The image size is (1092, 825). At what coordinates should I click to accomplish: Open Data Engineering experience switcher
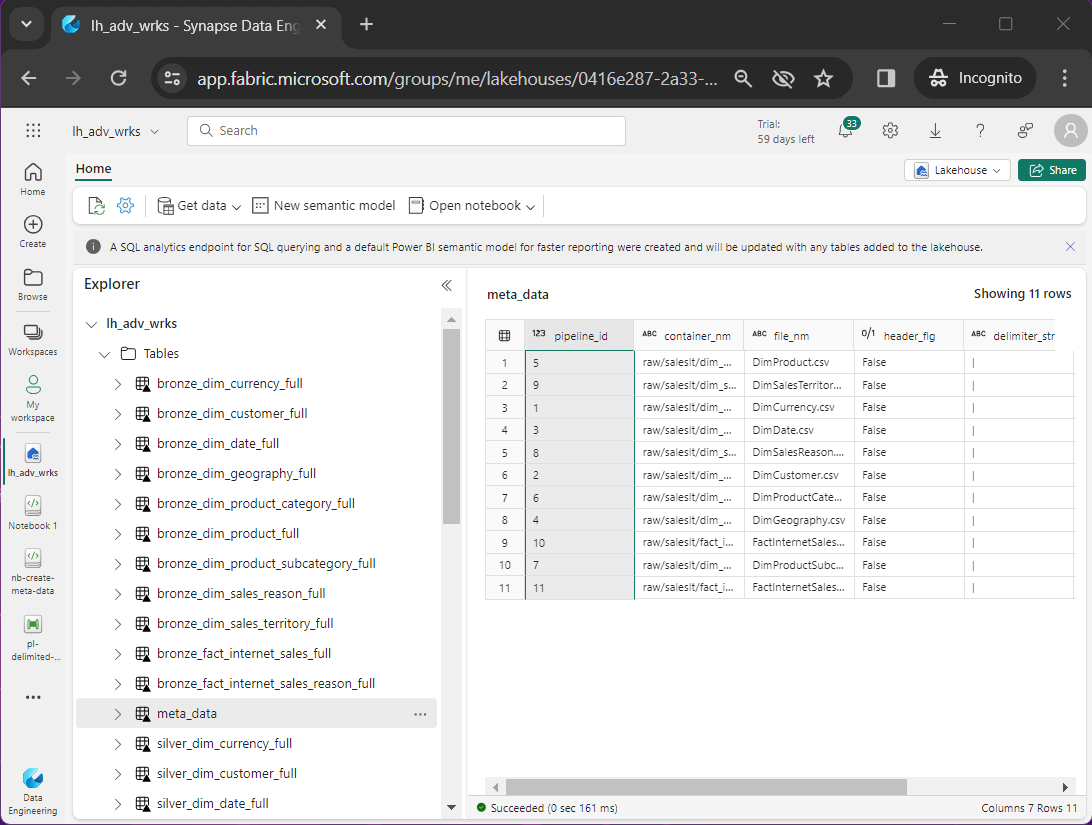[33, 792]
